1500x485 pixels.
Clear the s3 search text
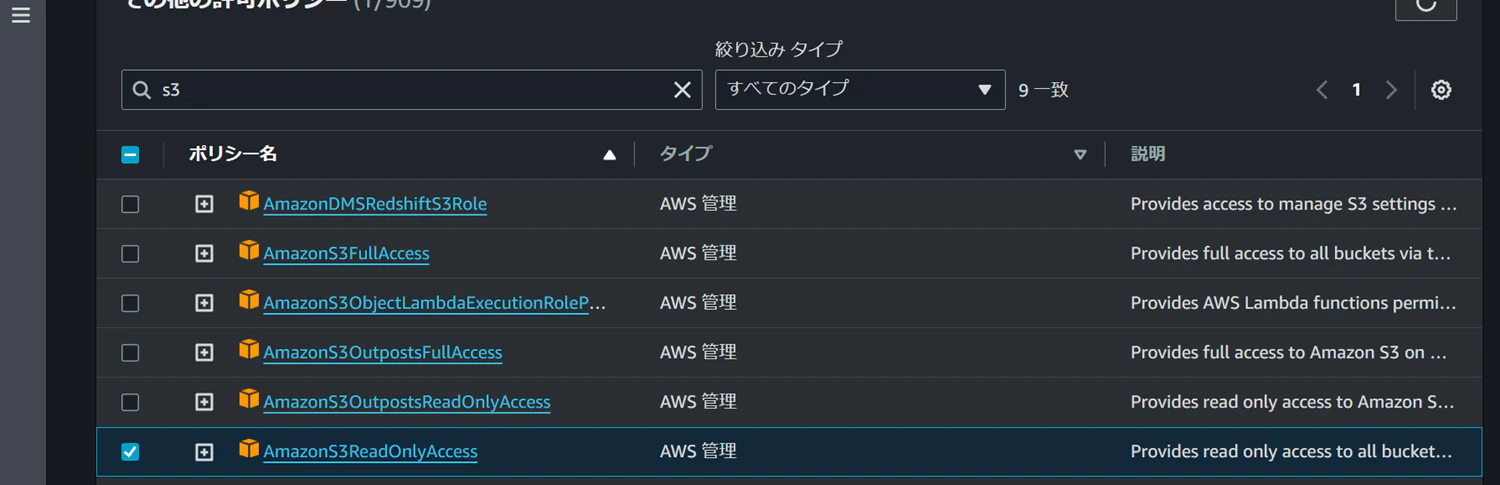click(682, 90)
